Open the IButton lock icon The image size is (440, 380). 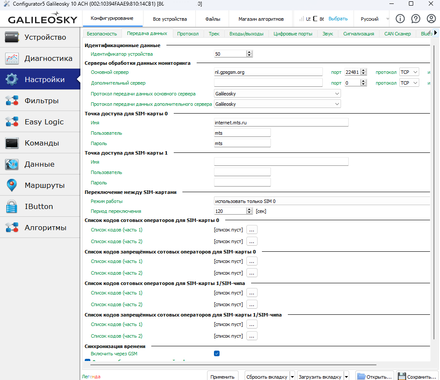coord(12,206)
